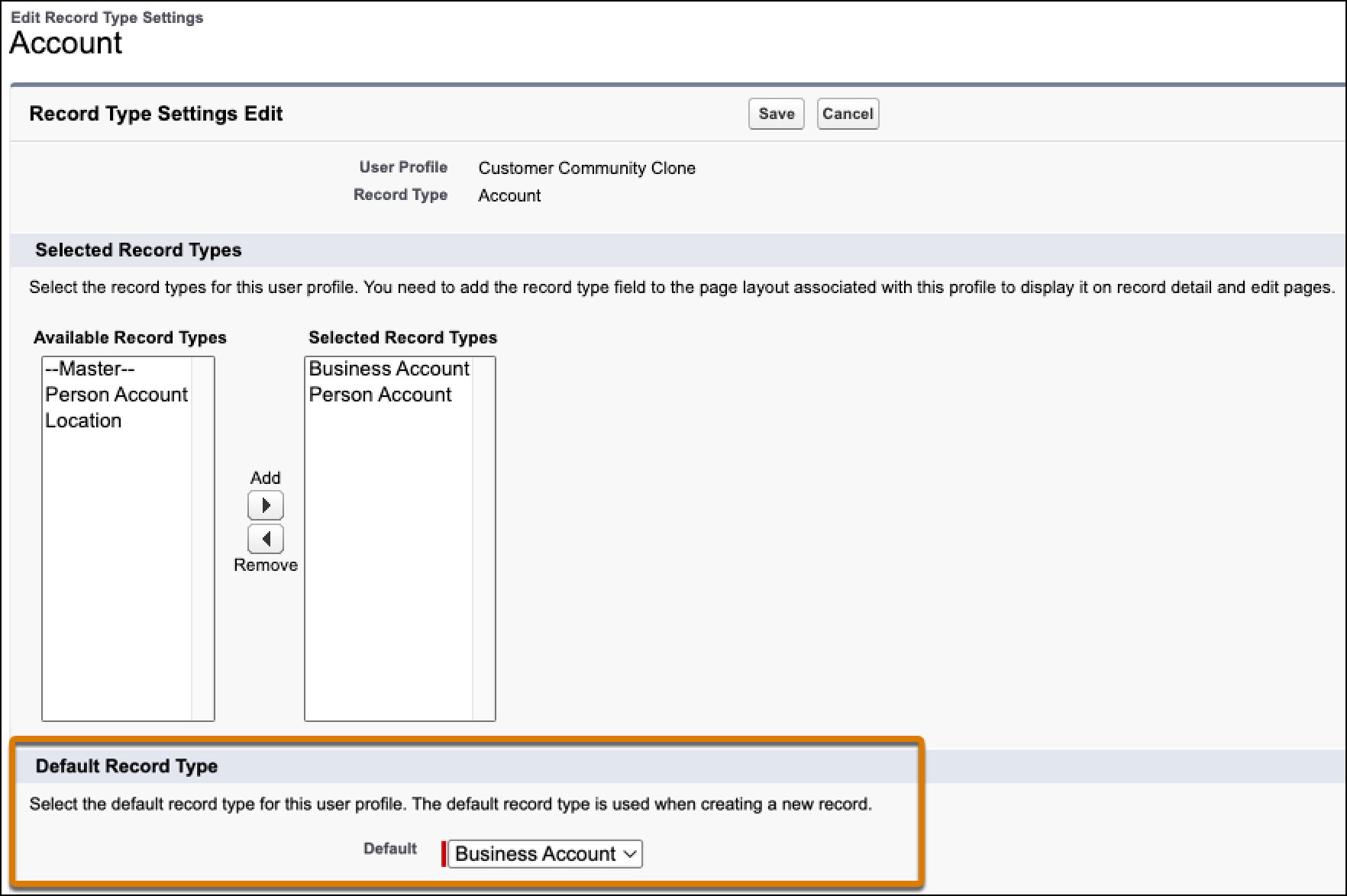Click the Record Type value Account
Viewport: 1347px width, 896px height.
pos(509,195)
